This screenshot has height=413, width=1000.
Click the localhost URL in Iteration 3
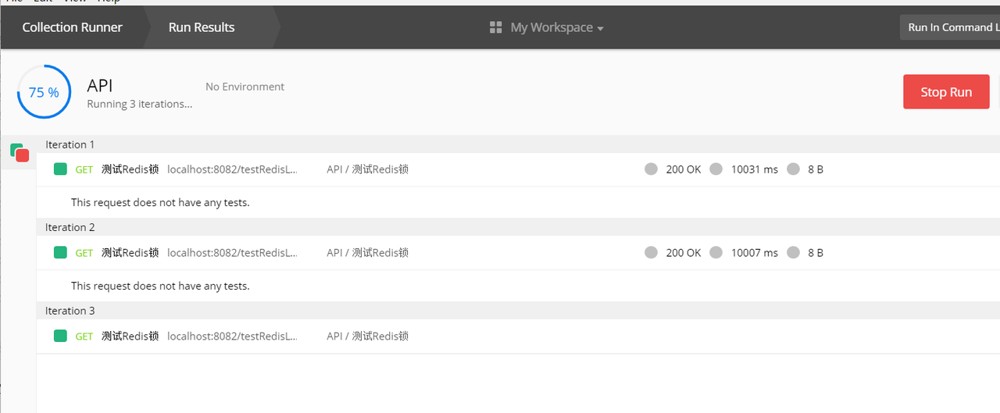pos(233,336)
